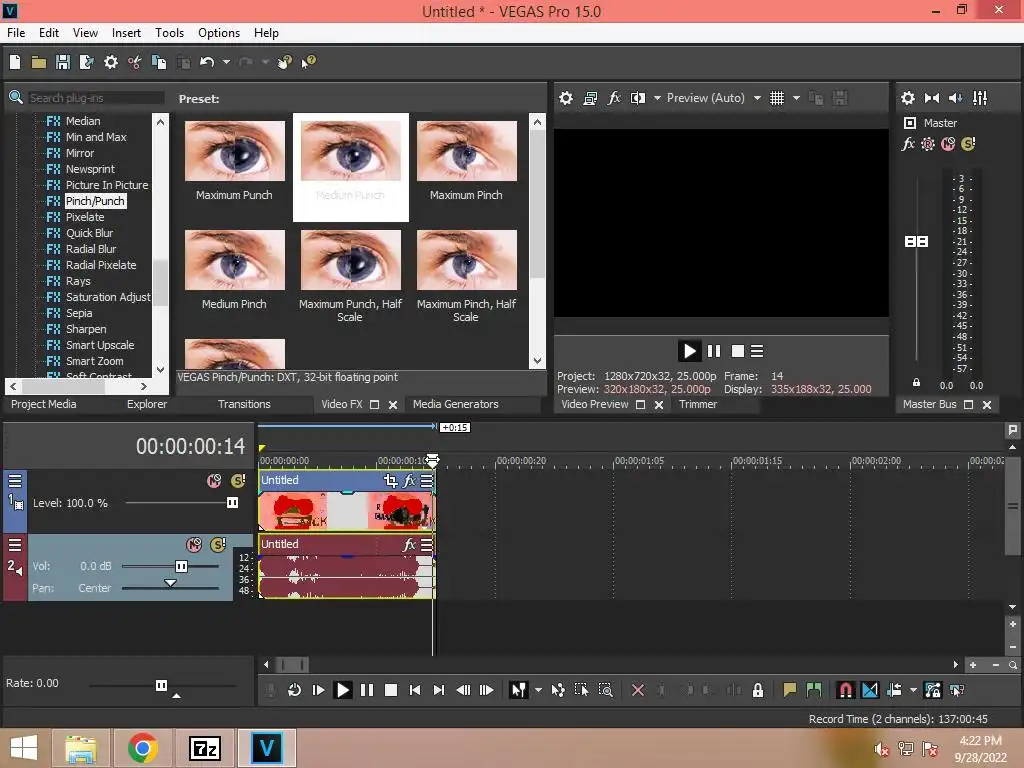Play from the video preview play button
This screenshot has height=768, width=1024.
[x=689, y=351]
